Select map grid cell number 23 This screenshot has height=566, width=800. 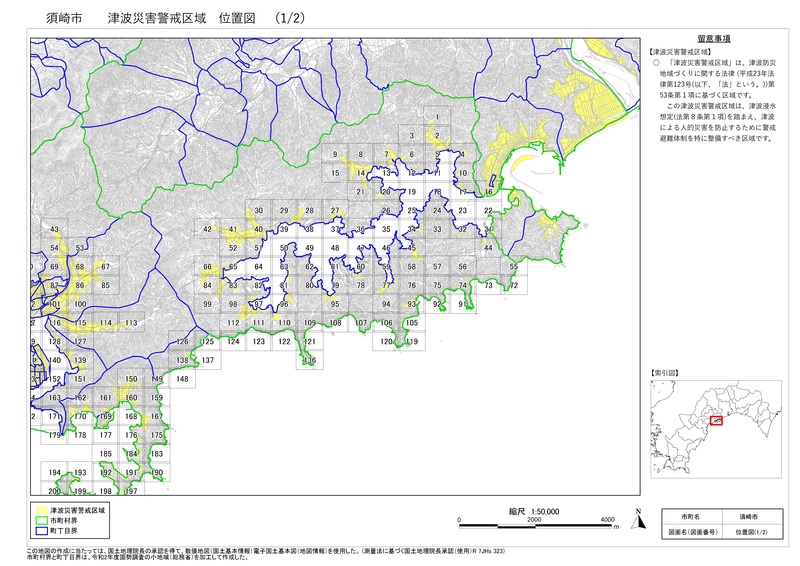click(x=463, y=211)
